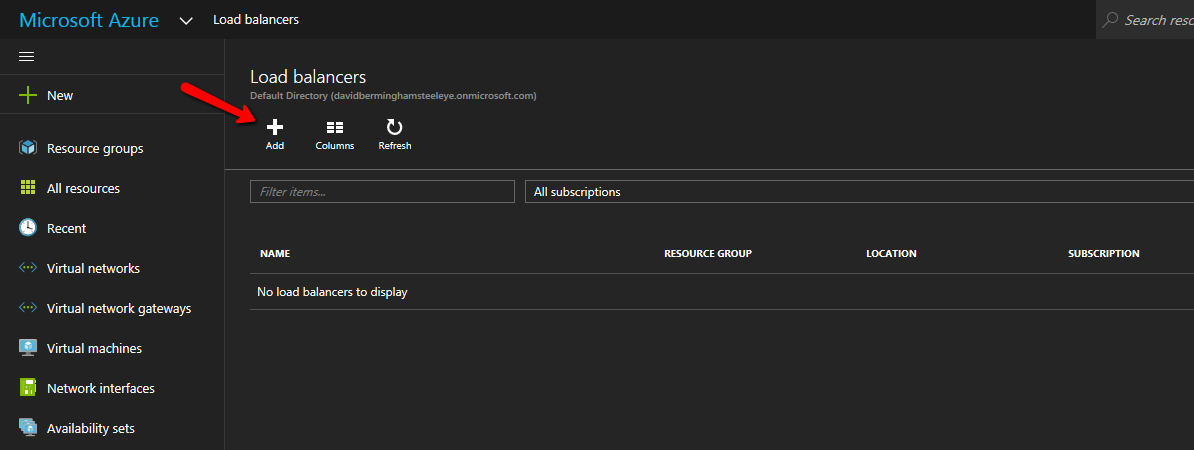Click the Search resources box

(1150, 20)
